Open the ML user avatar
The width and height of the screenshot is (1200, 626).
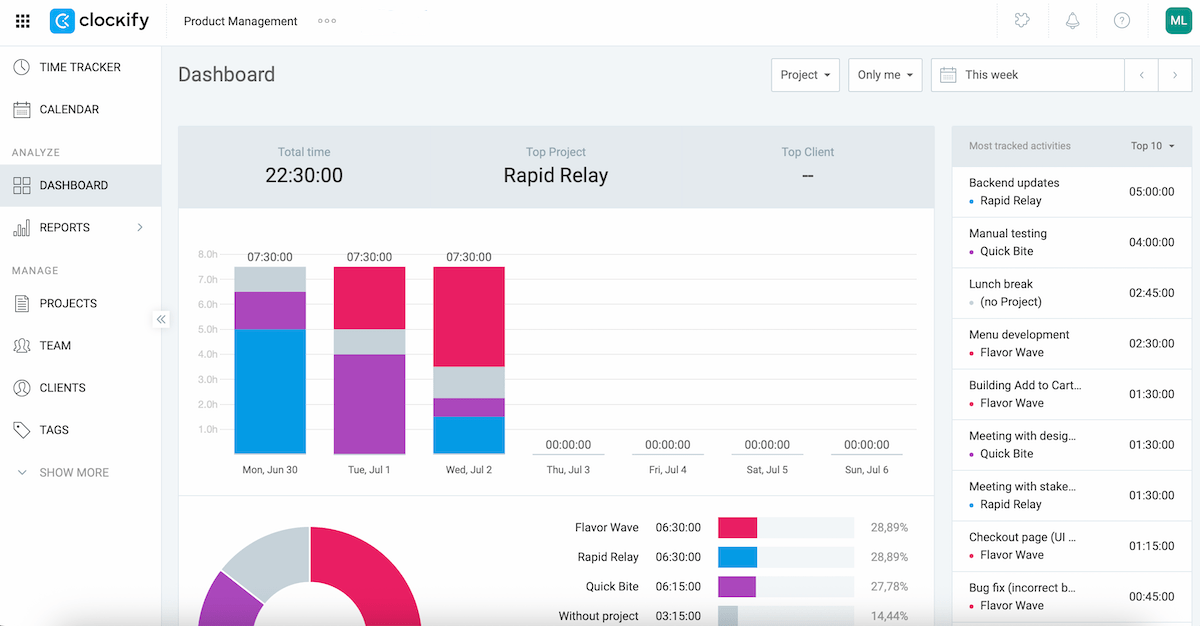pos(1178,21)
